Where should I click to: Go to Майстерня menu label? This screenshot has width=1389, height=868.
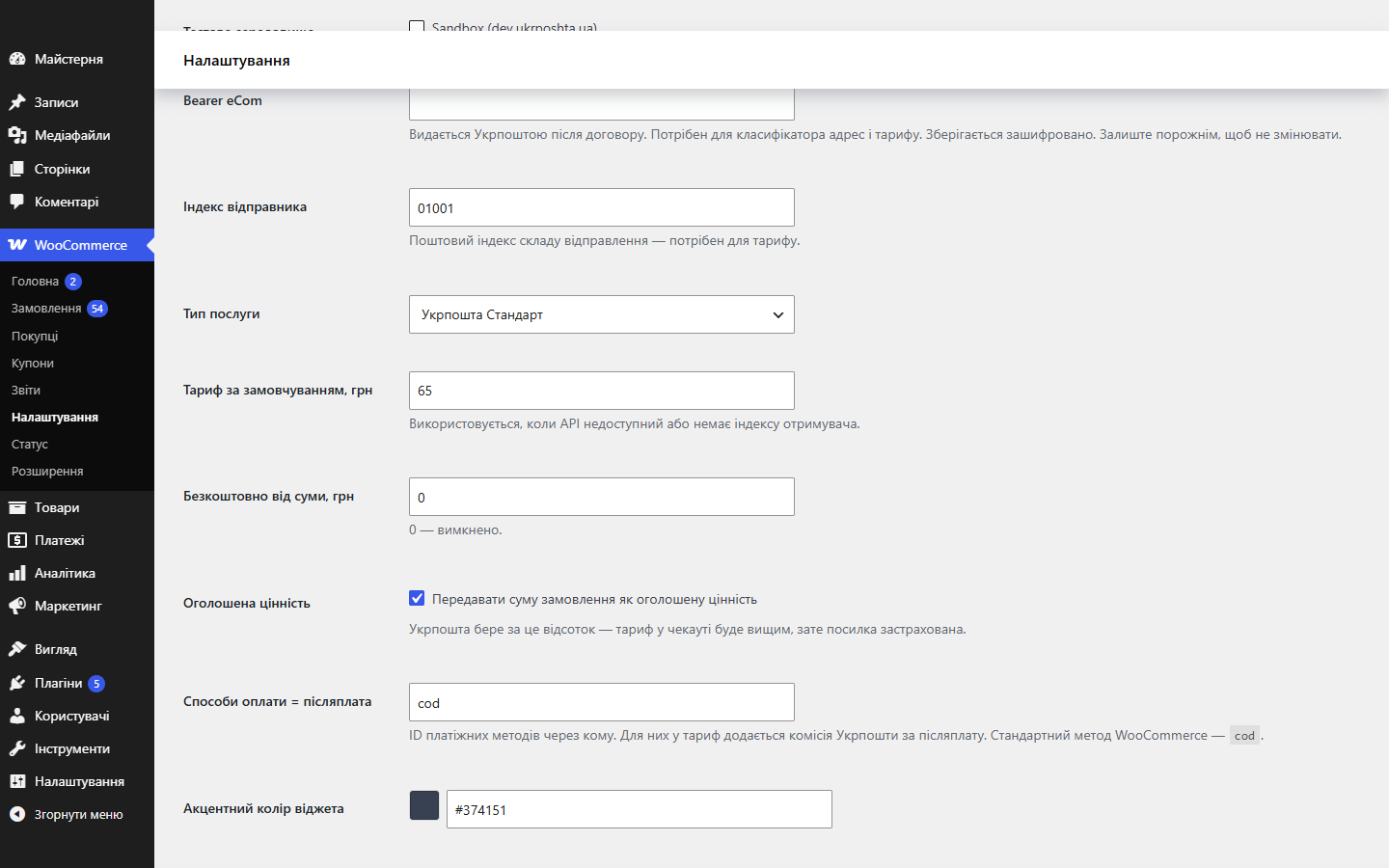click(x=68, y=59)
